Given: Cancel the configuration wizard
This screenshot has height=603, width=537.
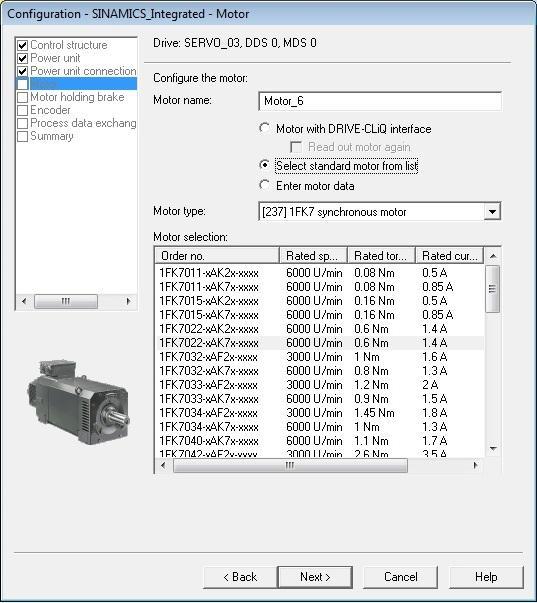Looking at the screenshot, I should pyautogui.click(x=400, y=577).
